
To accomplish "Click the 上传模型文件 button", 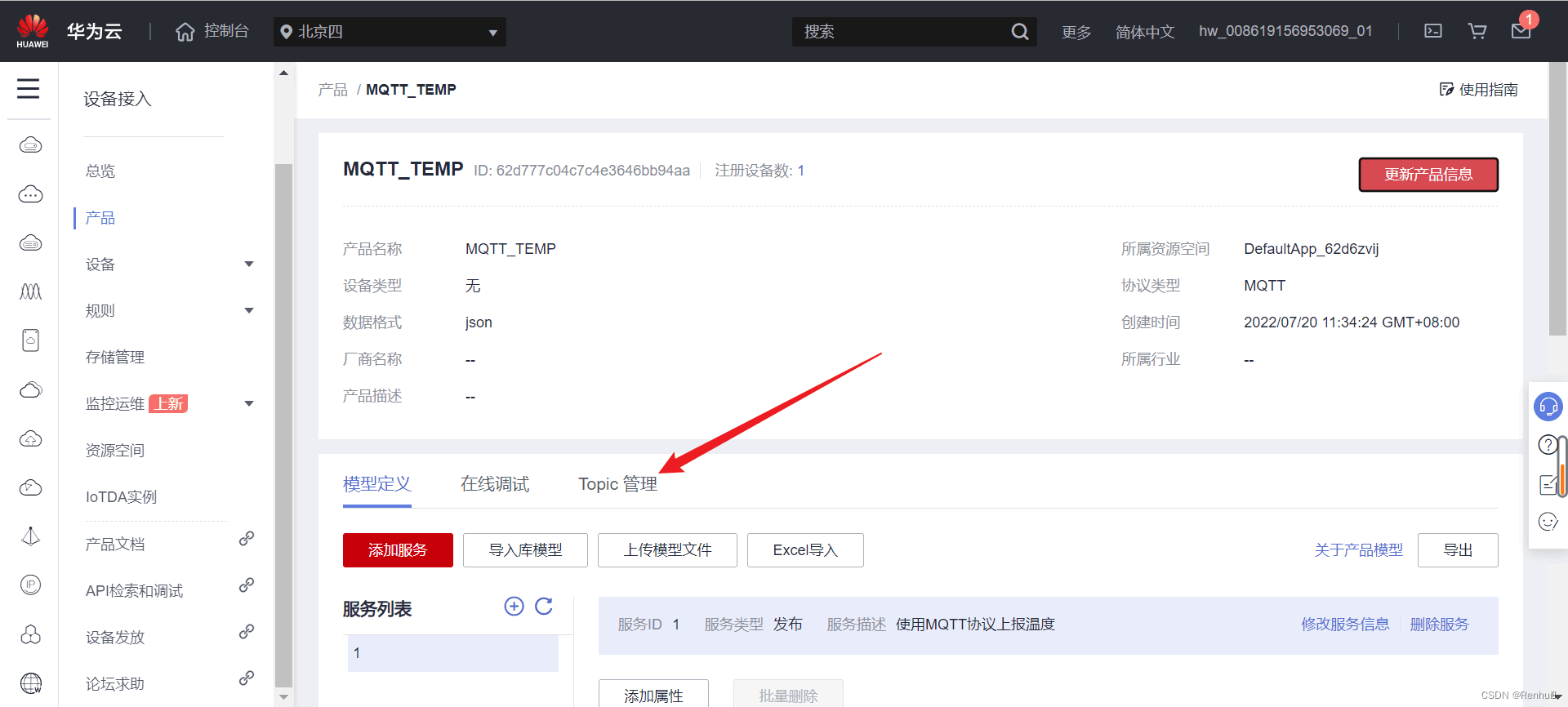I will point(667,550).
